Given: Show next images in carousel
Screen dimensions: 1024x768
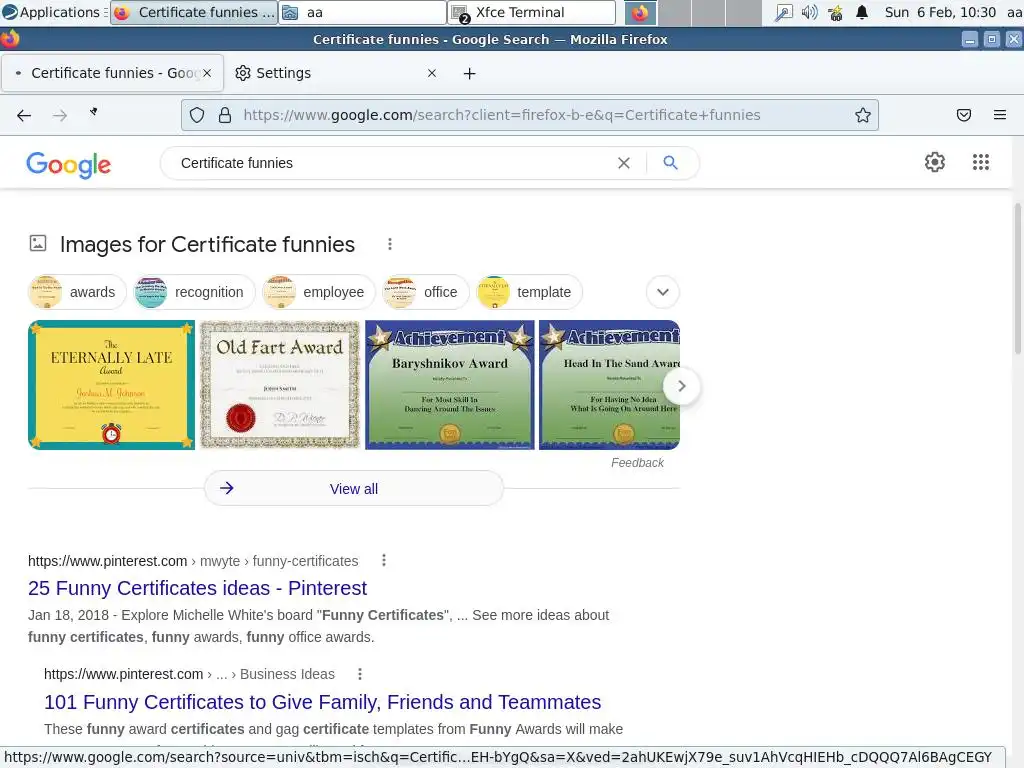Looking at the screenshot, I should (x=681, y=386).
